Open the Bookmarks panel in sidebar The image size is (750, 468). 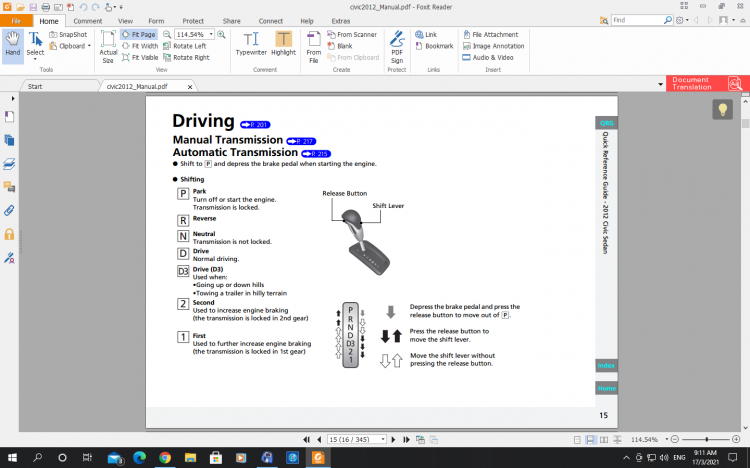[9, 117]
